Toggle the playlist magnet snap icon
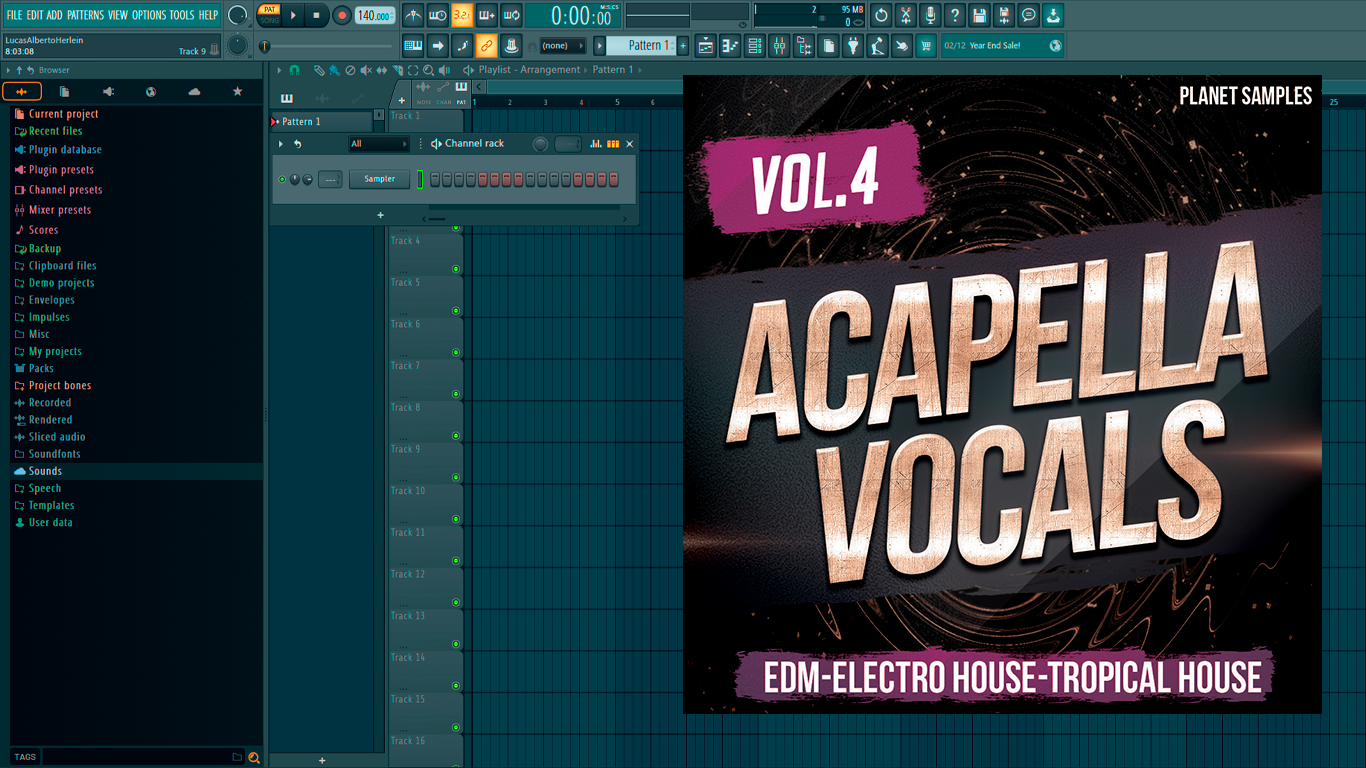Viewport: 1366px width, 768px height. point(294,70)
